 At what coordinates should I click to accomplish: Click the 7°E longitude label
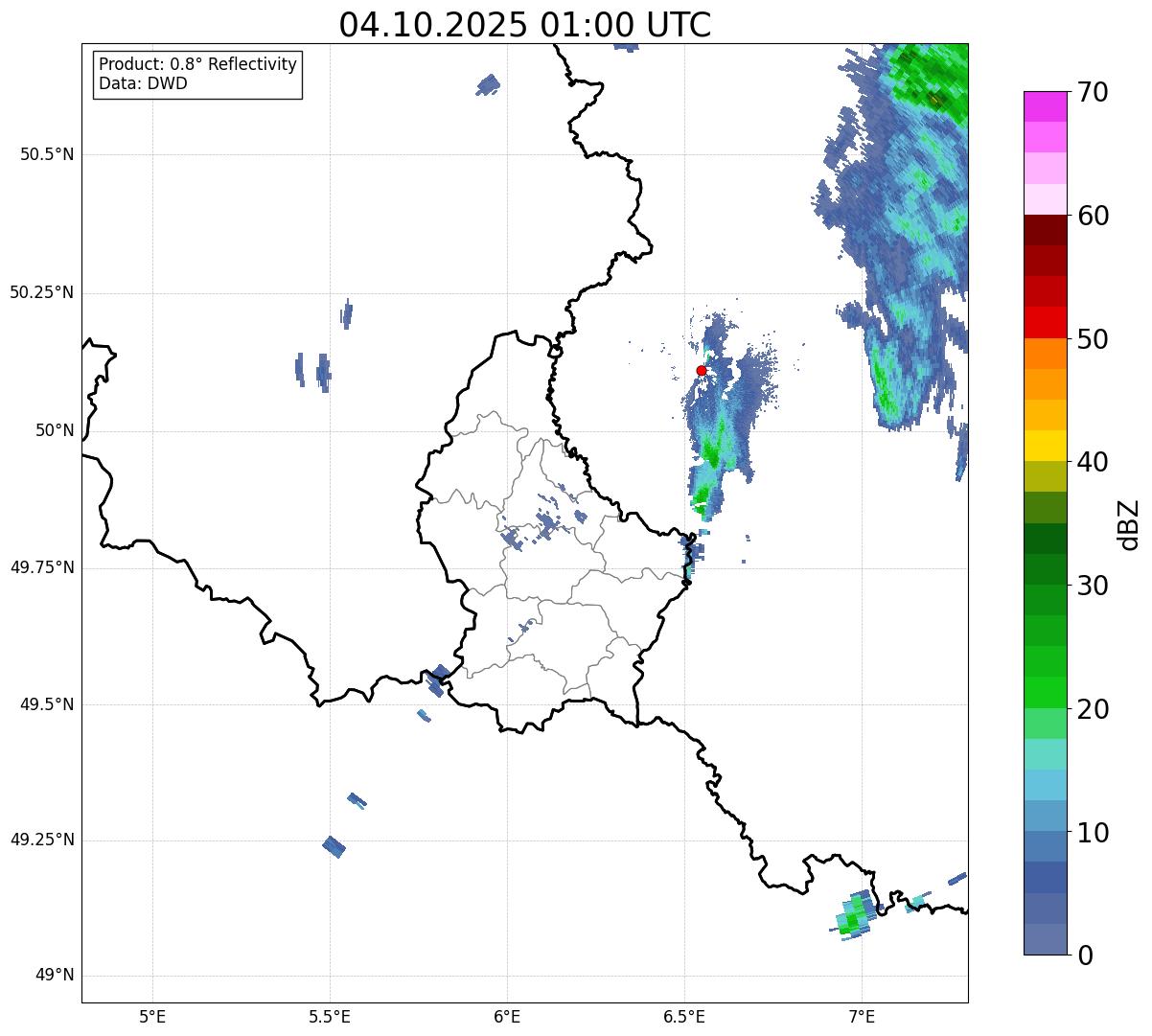862,1016
